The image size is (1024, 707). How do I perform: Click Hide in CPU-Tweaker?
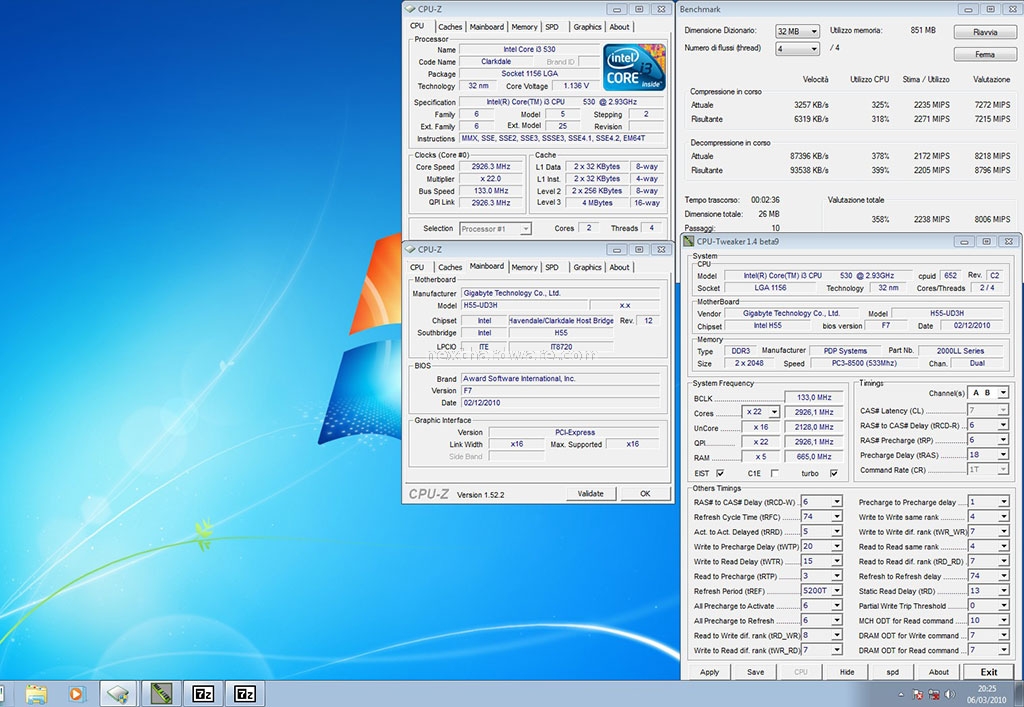click(847, 672)
